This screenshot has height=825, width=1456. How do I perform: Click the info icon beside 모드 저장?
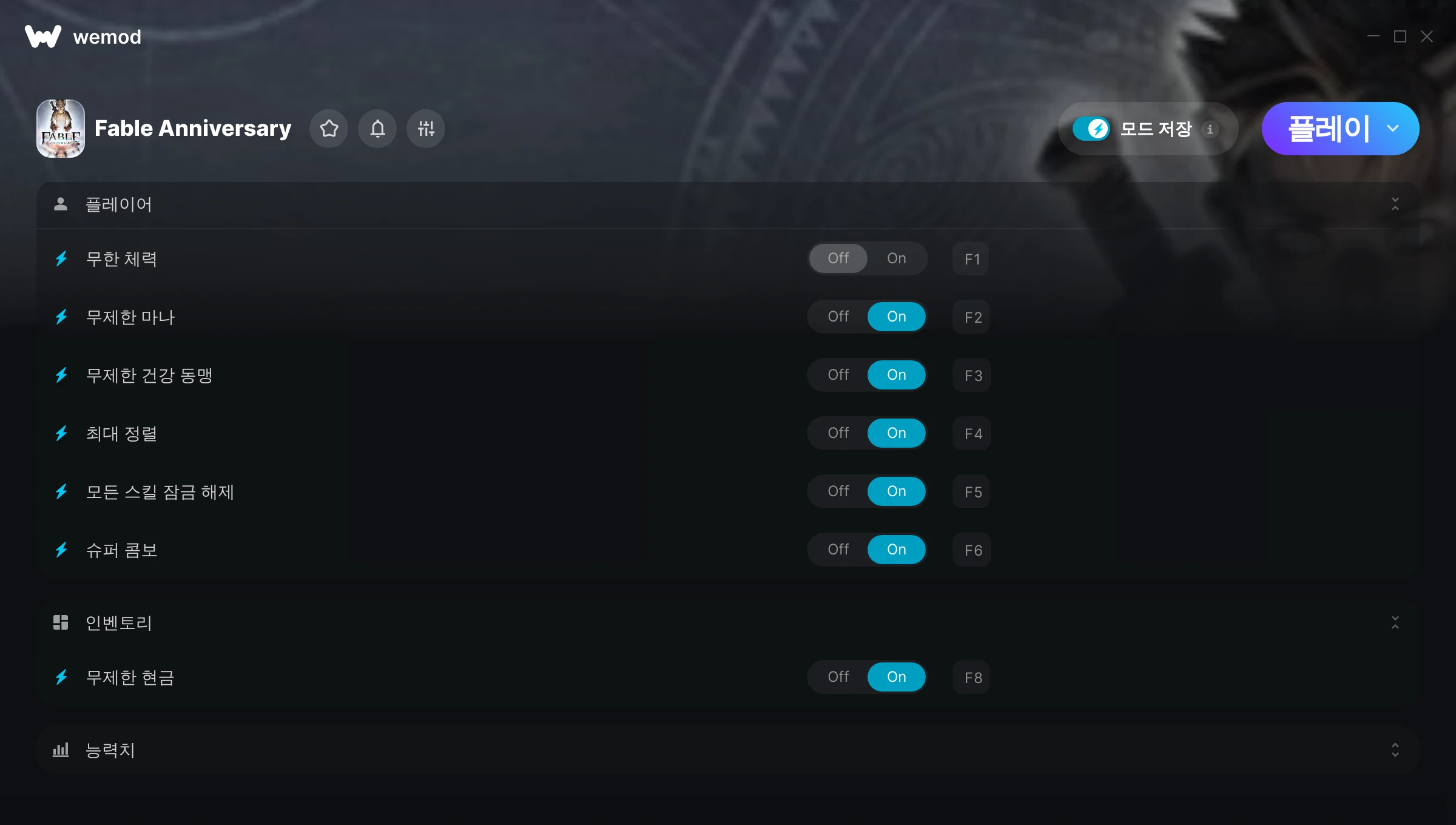[x=1210, y=129]
